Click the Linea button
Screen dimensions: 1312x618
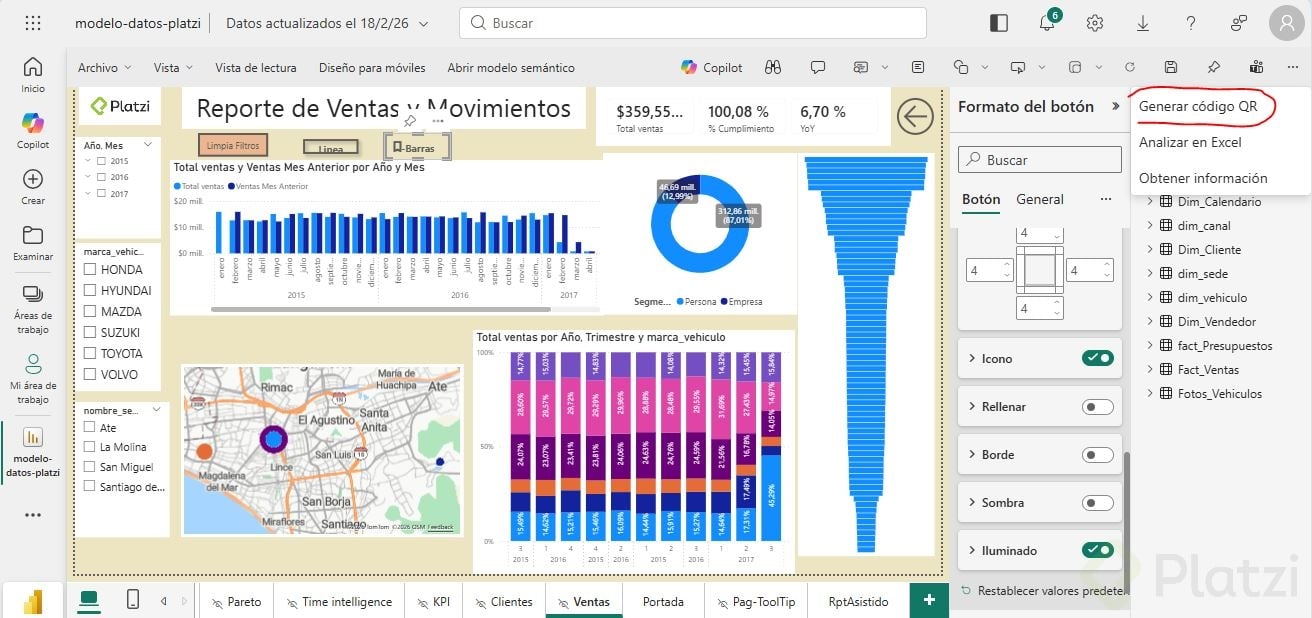coord(330,148)
